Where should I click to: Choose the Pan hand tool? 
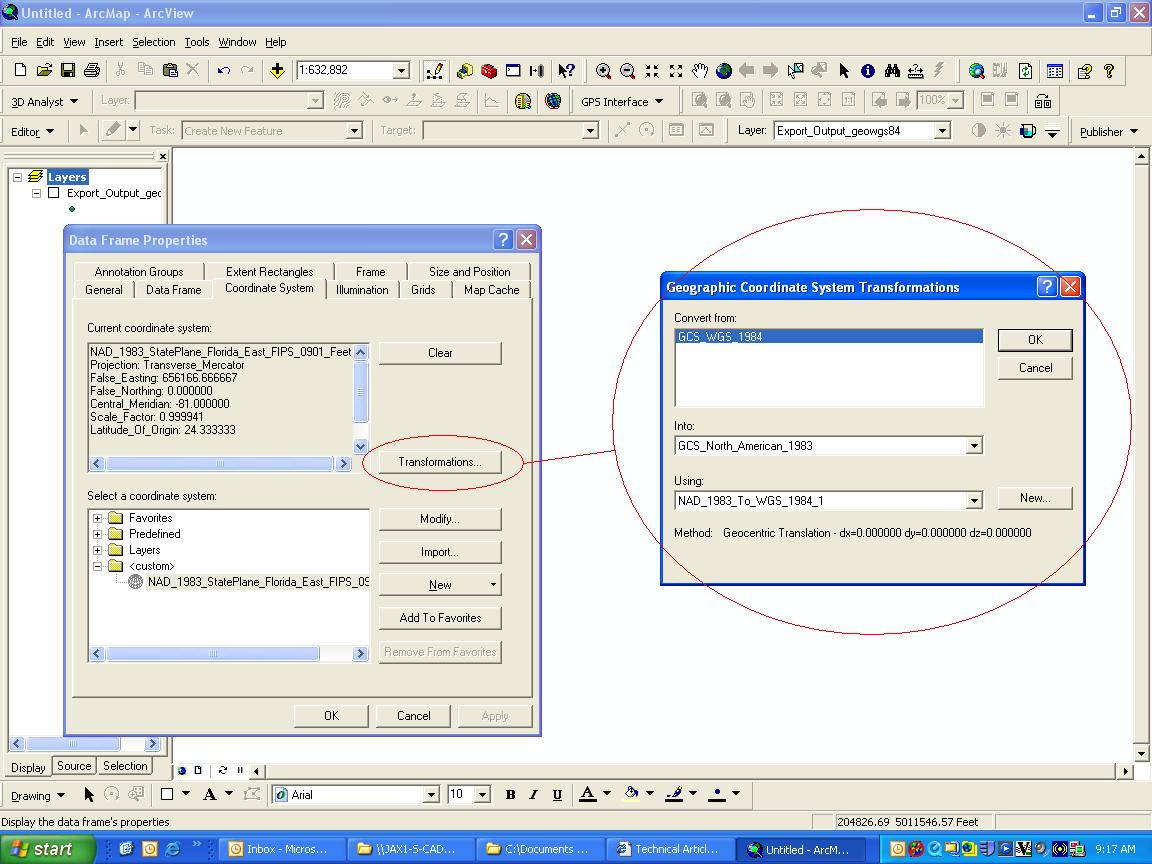click(x=700, y=71)
